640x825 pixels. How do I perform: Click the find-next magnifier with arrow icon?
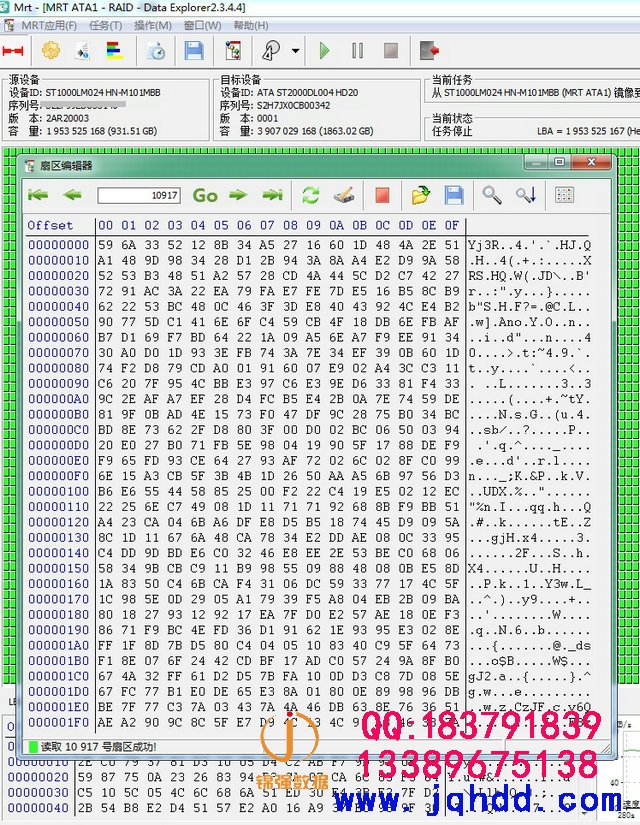point(526,195)
